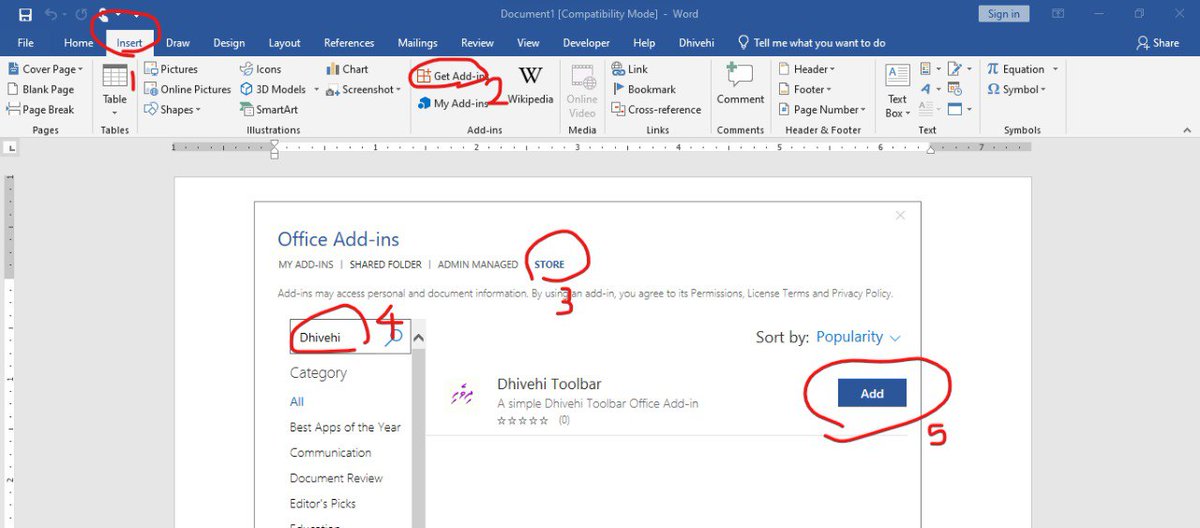
Task: Close the Office Add-ins dialog
Action: (x=900, y=215)
